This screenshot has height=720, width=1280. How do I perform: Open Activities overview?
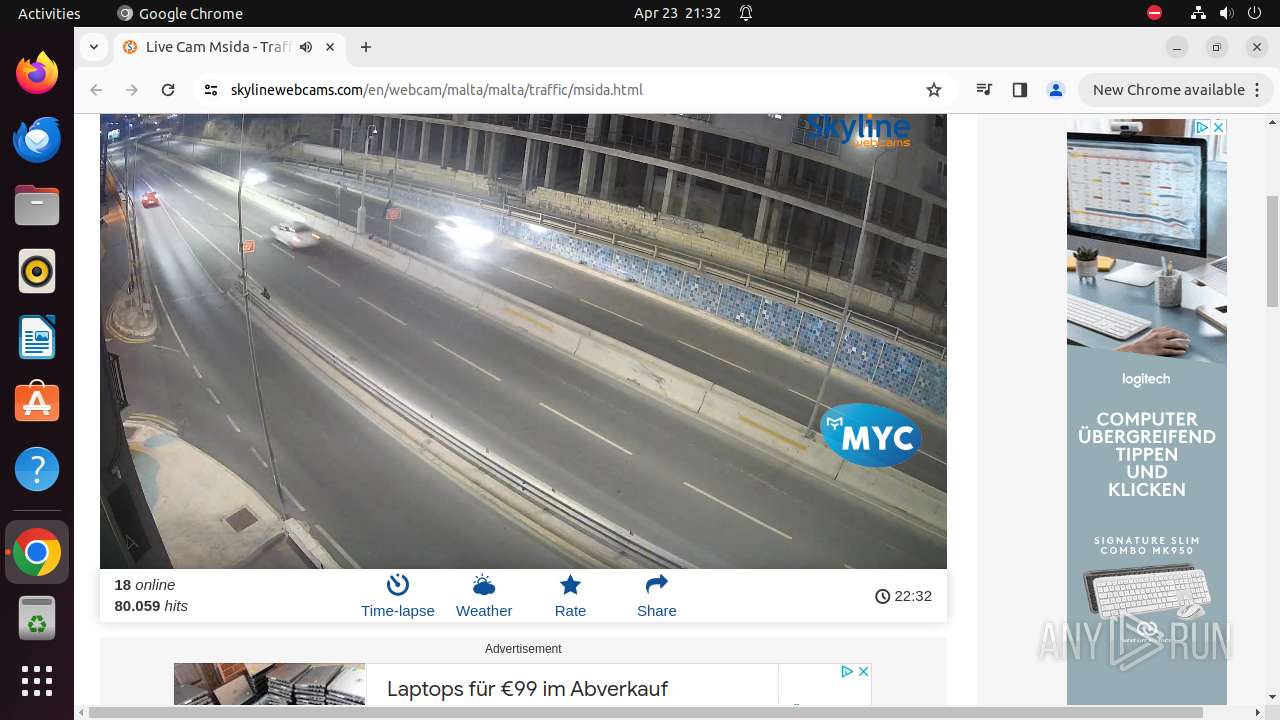49,13
